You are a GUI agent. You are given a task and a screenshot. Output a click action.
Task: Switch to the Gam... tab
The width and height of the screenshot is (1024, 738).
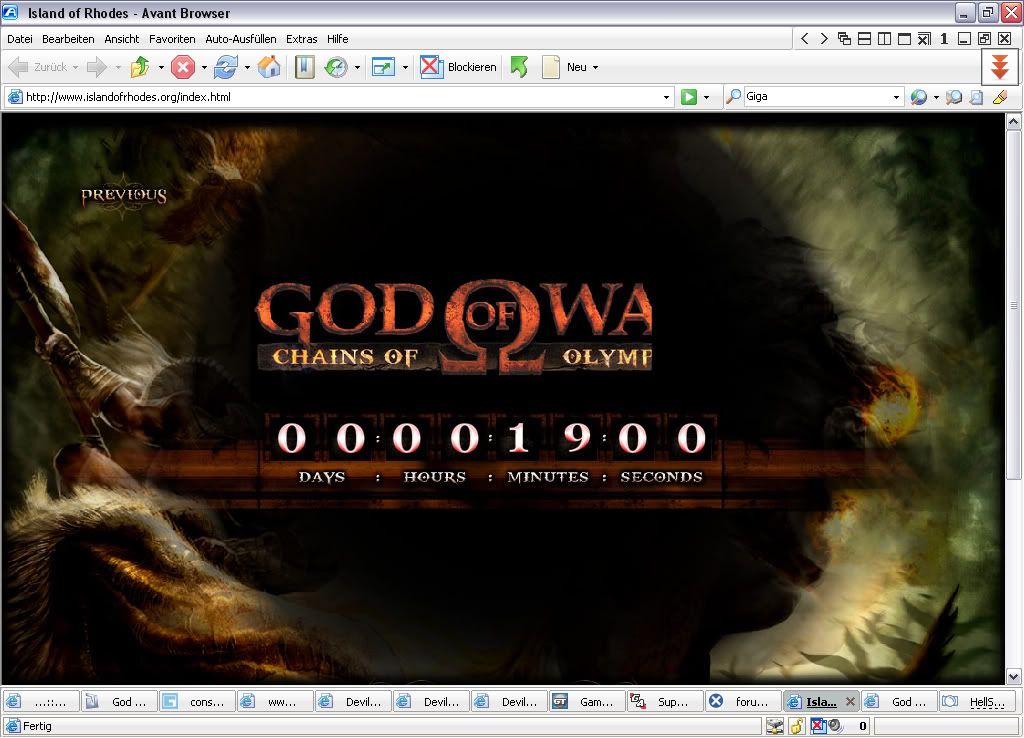click(586, 702)
